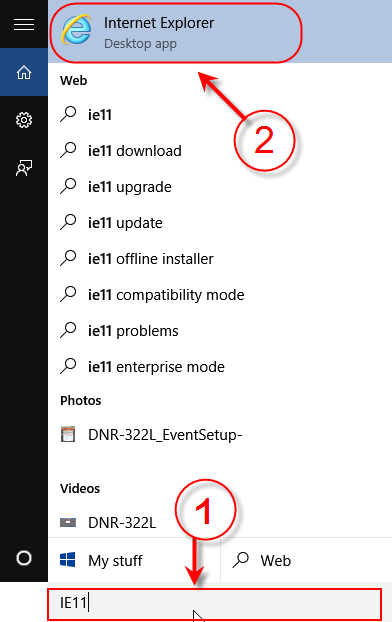392x622 pixels.
Task: Open the hamburger menu icon
Action: (24, 25)
